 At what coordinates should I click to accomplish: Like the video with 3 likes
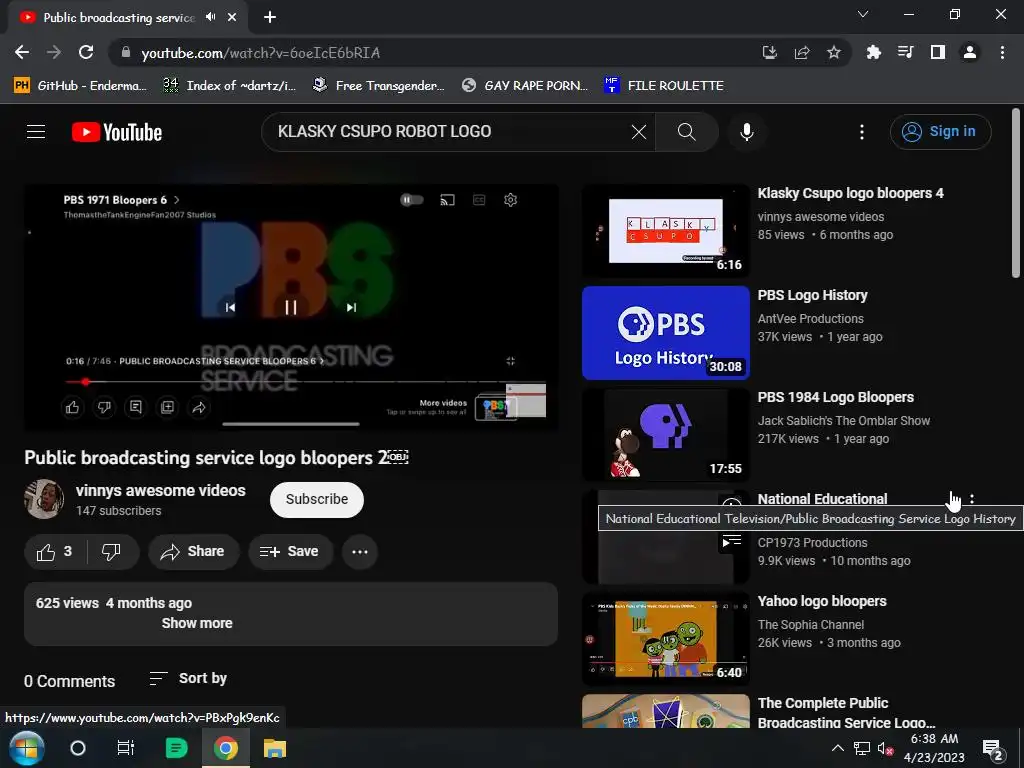[x=56, y=552]
